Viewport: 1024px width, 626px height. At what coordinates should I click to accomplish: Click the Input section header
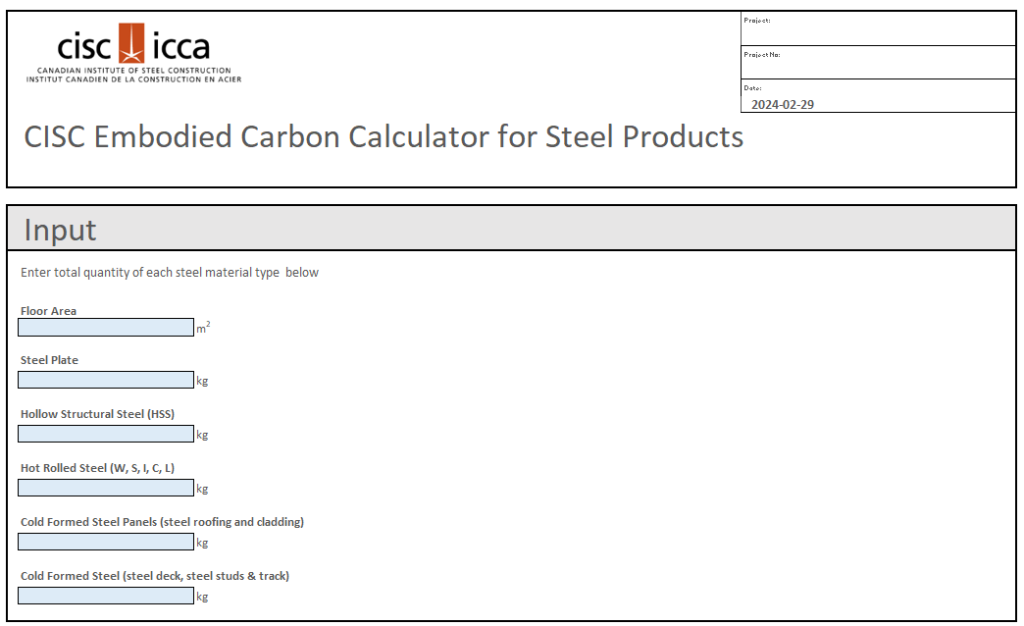coord(62,229)
